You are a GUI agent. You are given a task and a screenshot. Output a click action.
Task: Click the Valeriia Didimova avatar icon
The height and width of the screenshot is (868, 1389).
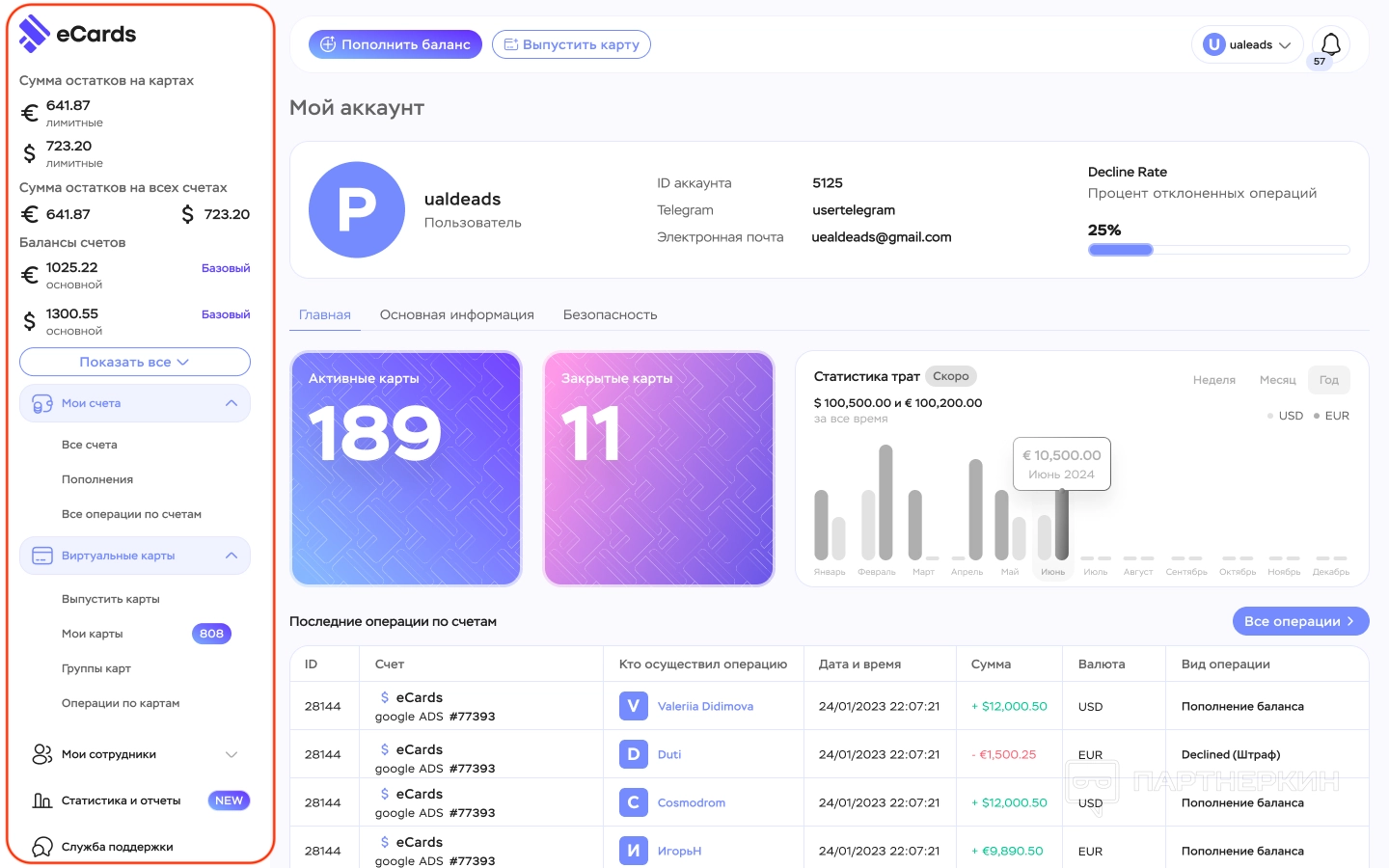click(x=633, y=706)
